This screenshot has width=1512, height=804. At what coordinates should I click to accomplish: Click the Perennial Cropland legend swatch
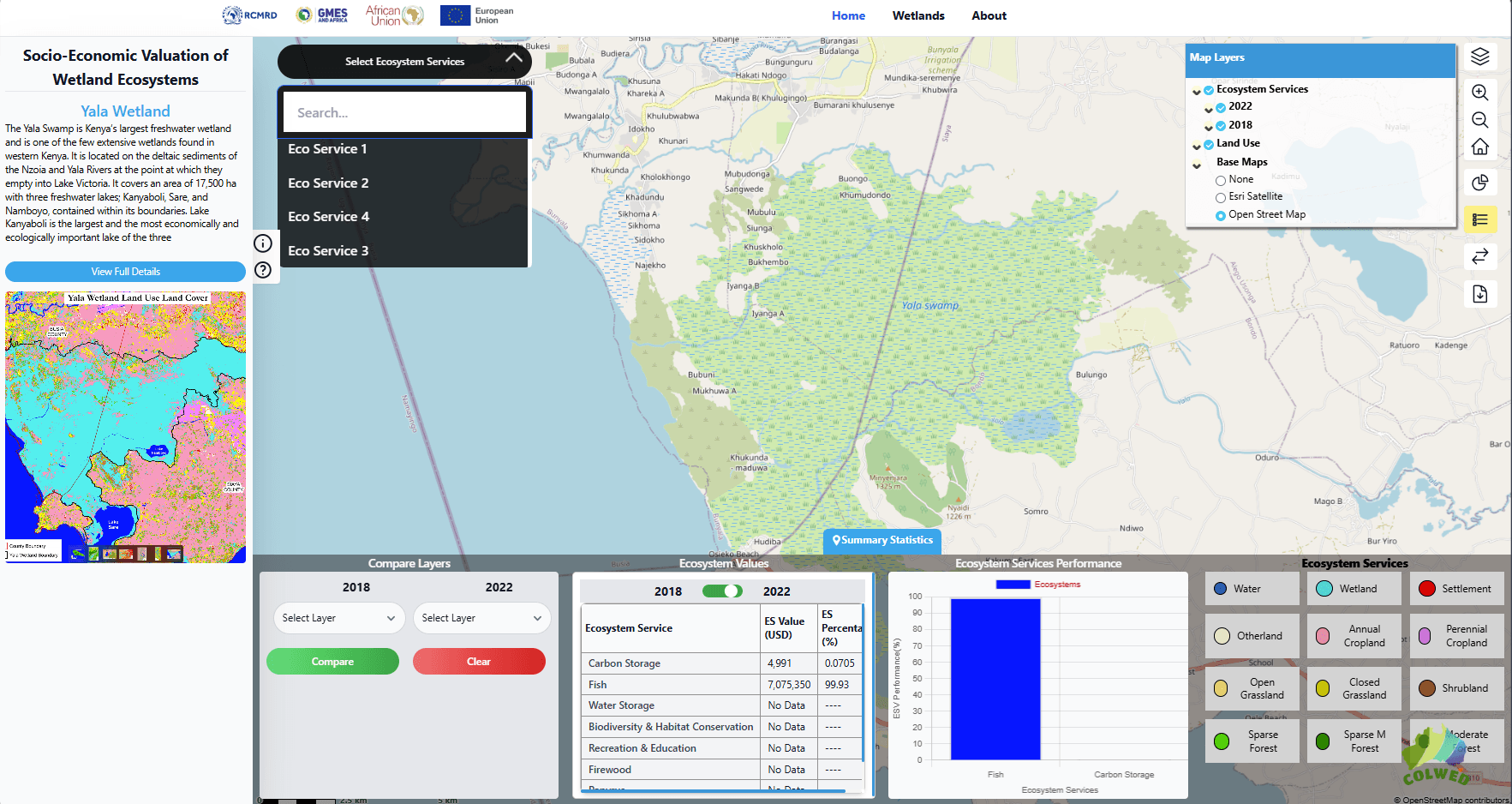click(x=1425, y=636)
